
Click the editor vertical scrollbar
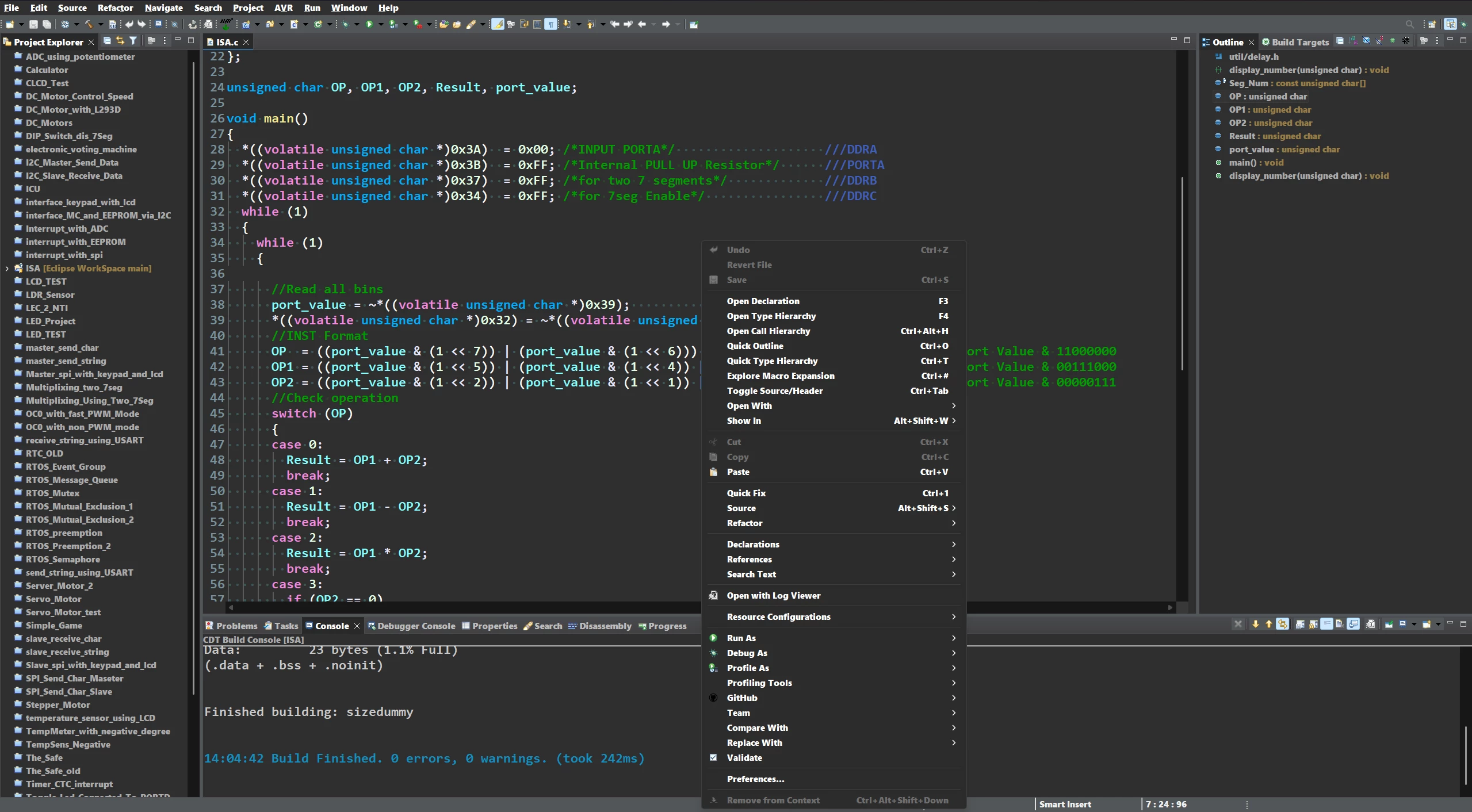[x=1182, y=273]
